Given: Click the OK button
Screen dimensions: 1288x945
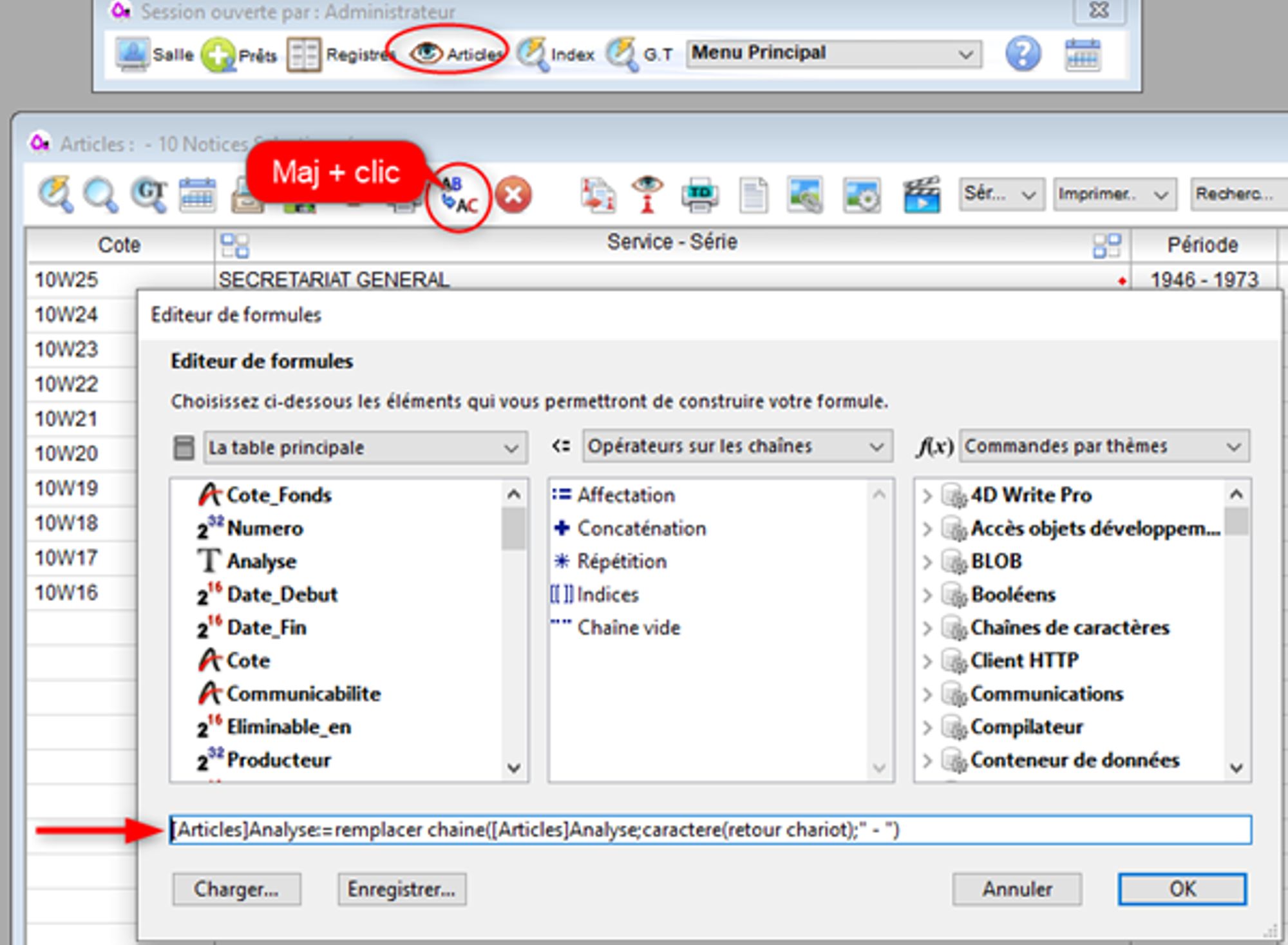Looking at the screenshot, I should click(x=1181, y=889).
